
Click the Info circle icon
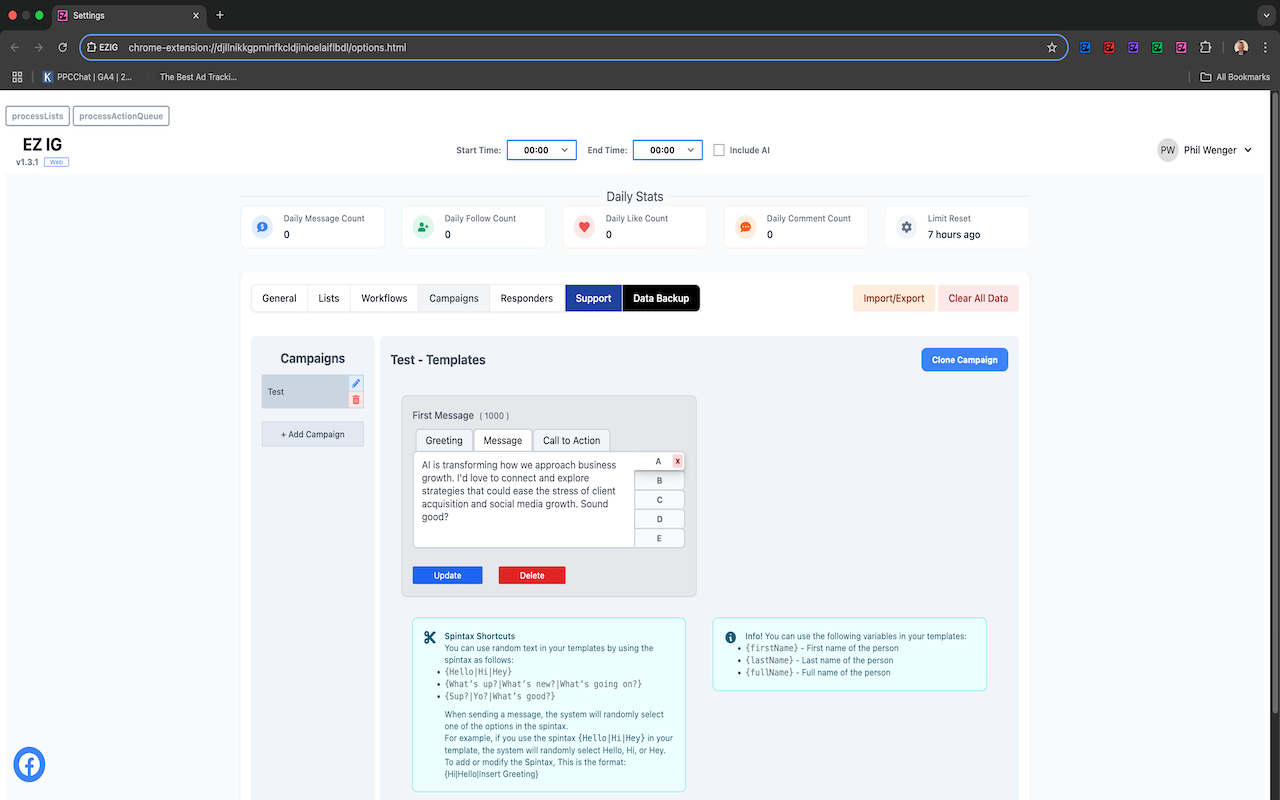pyautogui.click(x=730, y=637)
